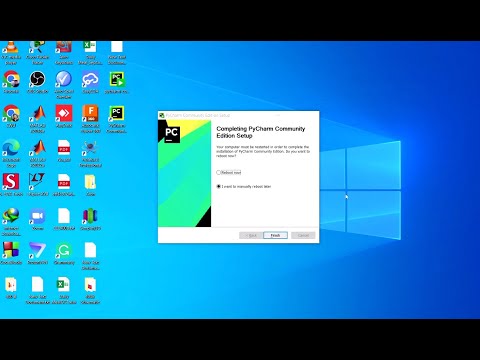Open the purple cloud shortcut icon
Viewport: 480px width, 360px height.
[x=90, y=82]
